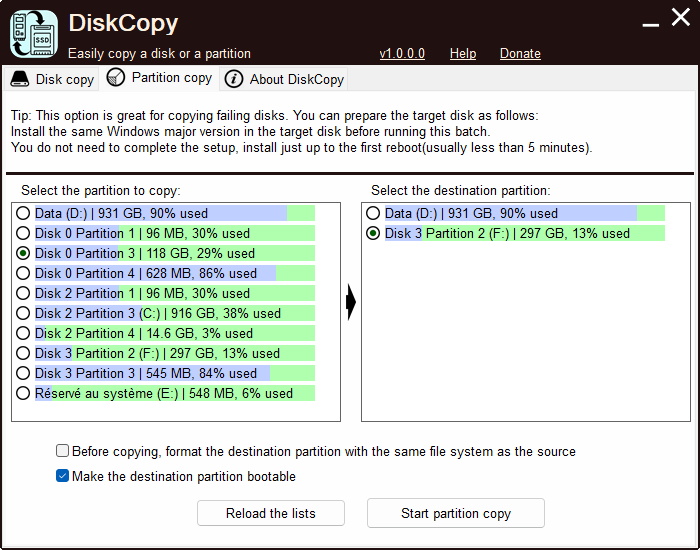
Task: Select source Disk 2 Partition 4 radio
Action: click(x=23, y=333)
